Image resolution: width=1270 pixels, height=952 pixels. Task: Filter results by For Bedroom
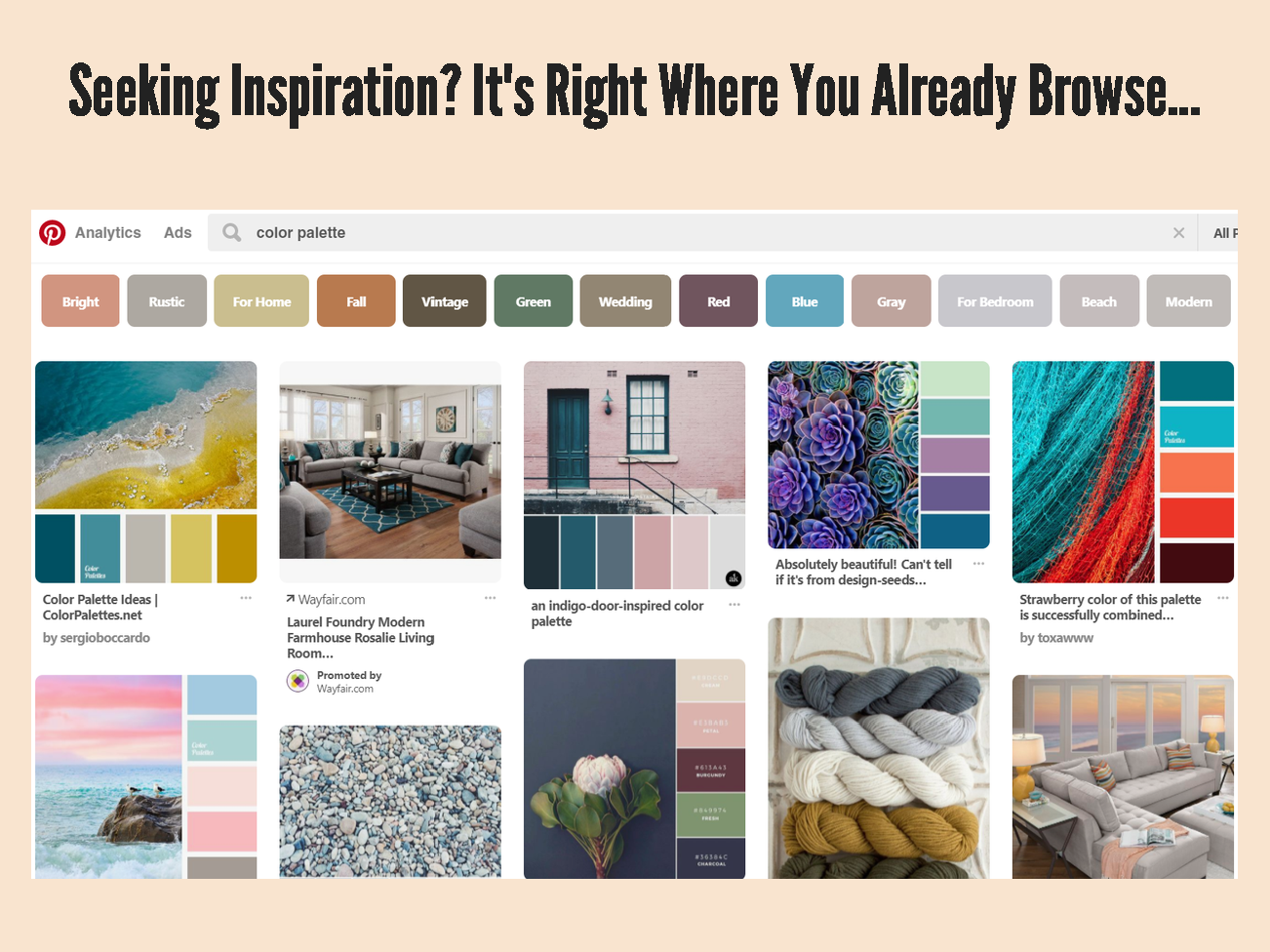coord(994,301)
